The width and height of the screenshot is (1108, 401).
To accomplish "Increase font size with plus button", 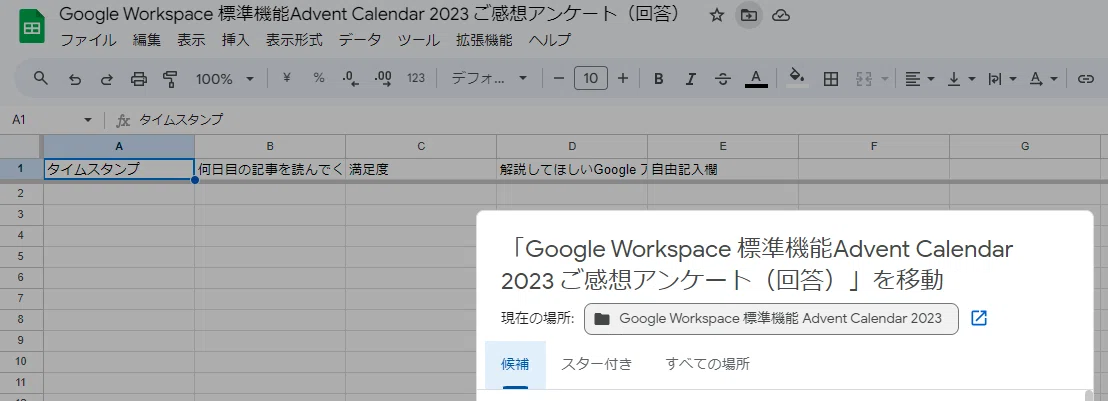I will pos(623,79).
